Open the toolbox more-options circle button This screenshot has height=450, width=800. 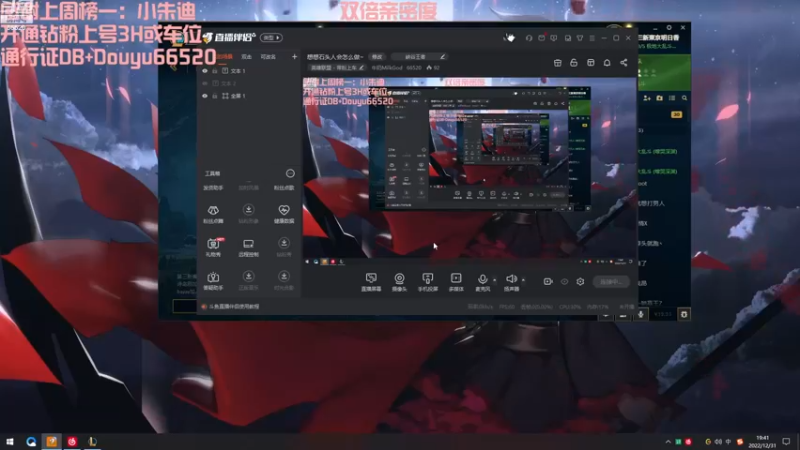(x=290, y=173)
